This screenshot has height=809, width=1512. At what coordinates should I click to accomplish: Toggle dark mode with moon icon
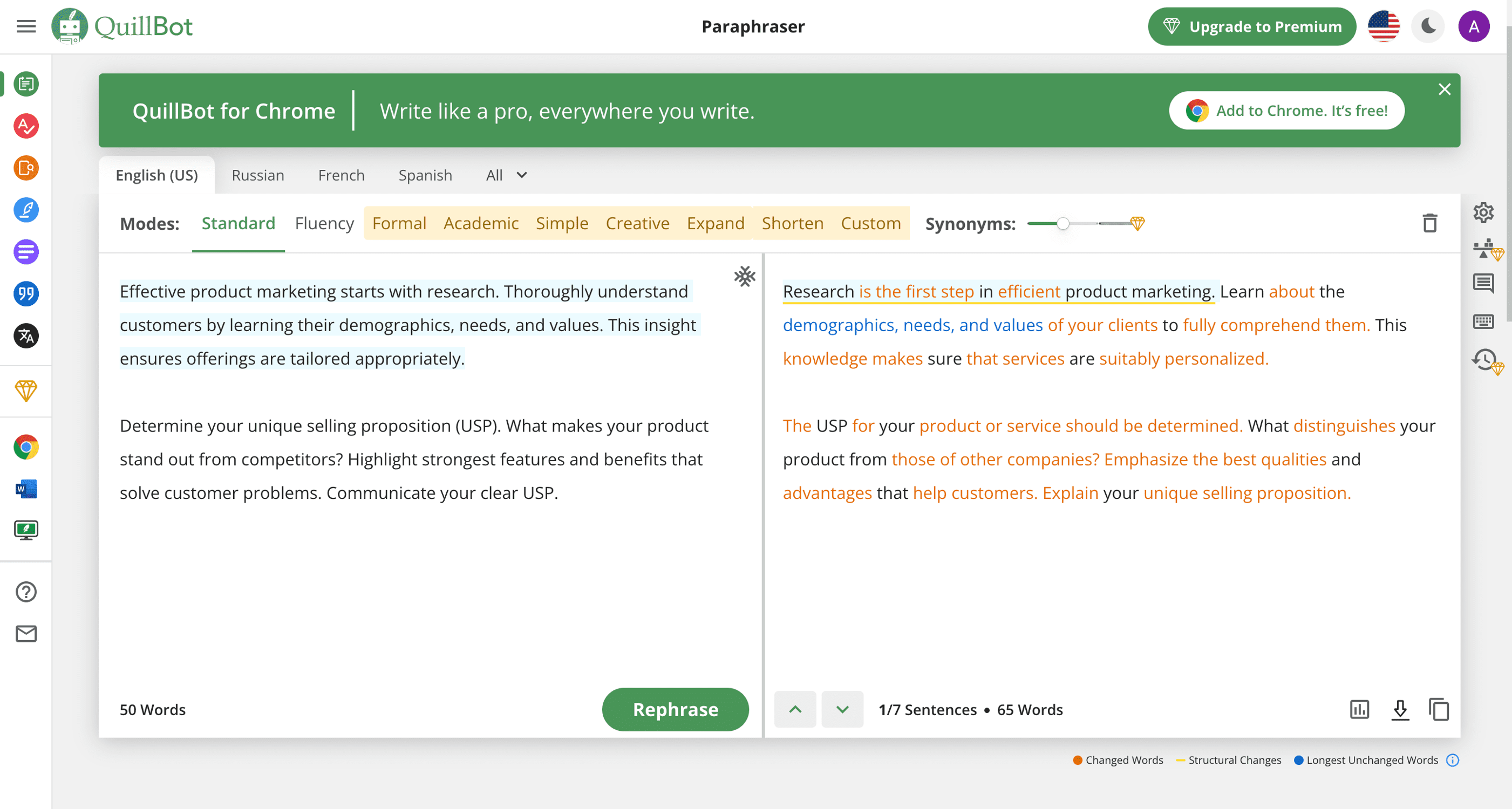coord(1427,26)
